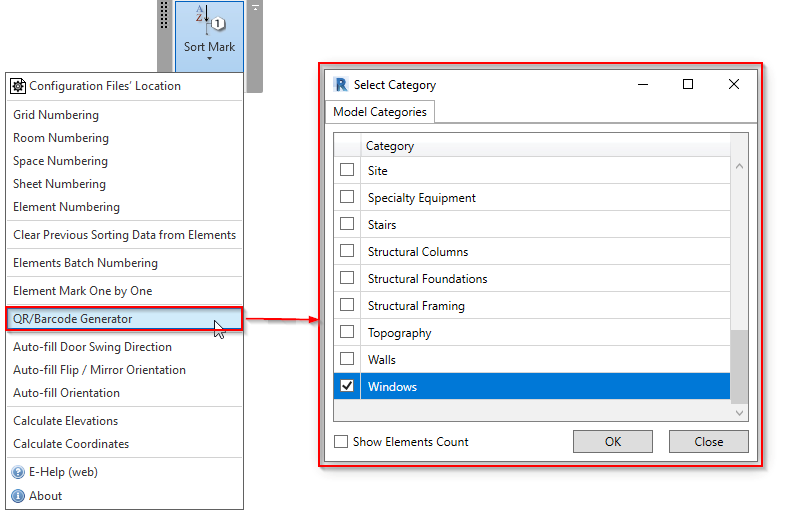This screenshot has height=520, width=790.
Task: Enable Show Elements Count checkbox
Action: click(x=341, y=441)
